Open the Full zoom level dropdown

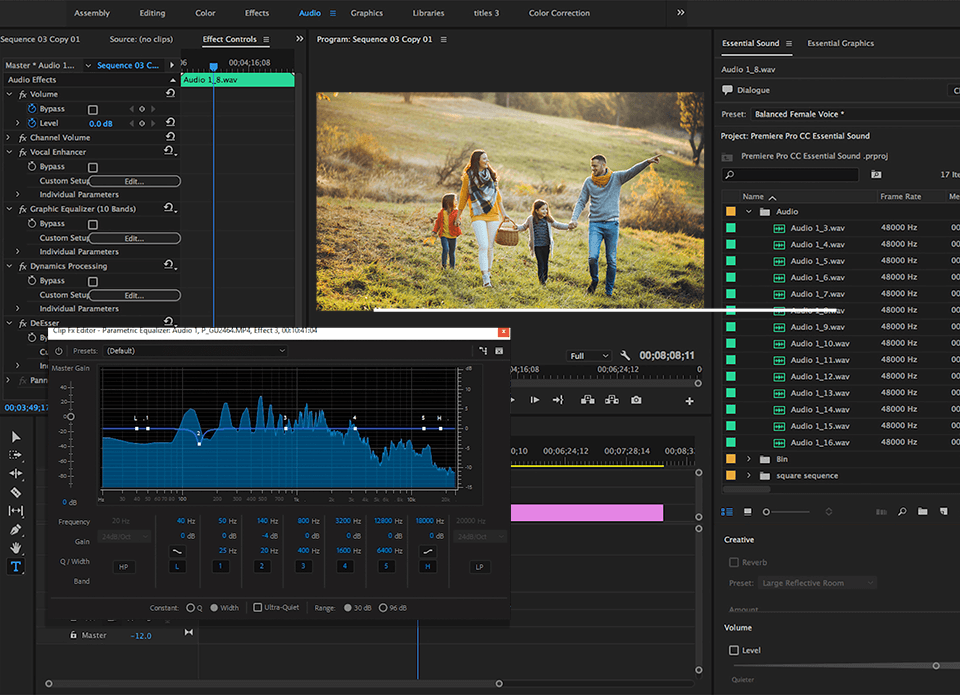coord(589,355)
